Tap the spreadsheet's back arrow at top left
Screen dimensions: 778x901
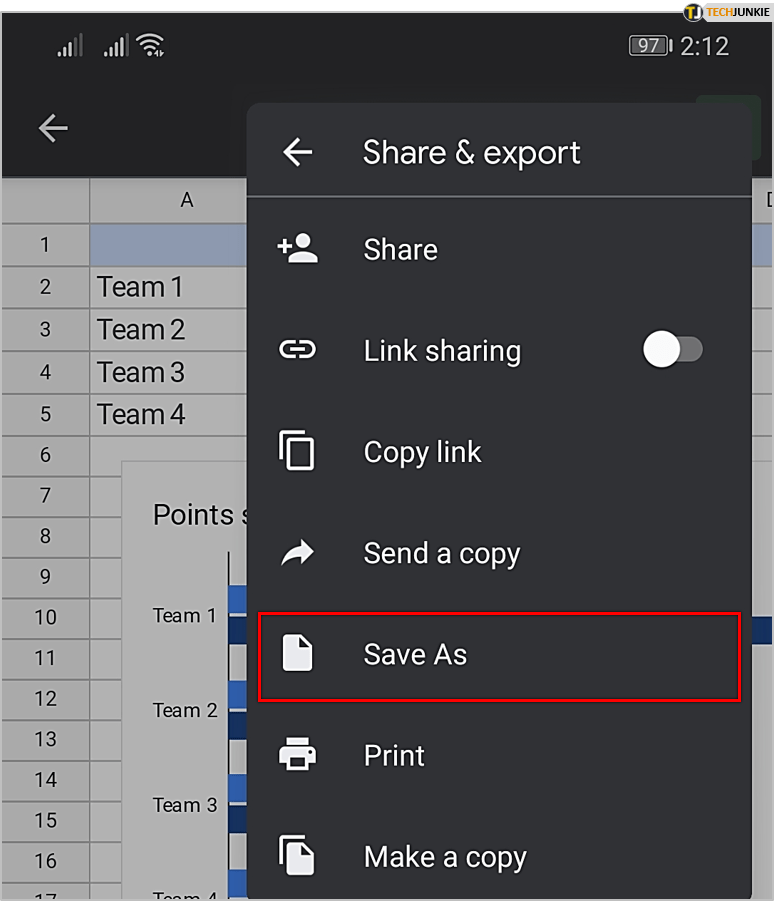coord(53,128)
